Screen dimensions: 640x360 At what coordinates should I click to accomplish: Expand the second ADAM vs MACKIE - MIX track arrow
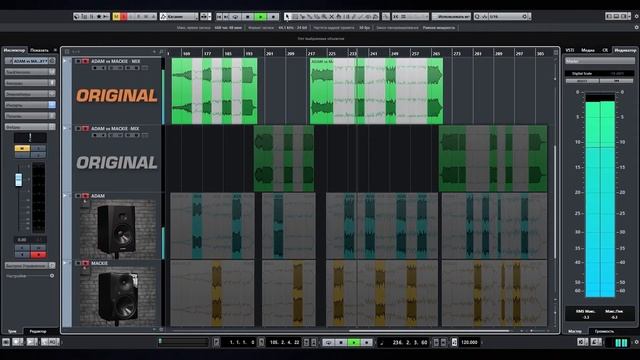click(x=64, y=128)
